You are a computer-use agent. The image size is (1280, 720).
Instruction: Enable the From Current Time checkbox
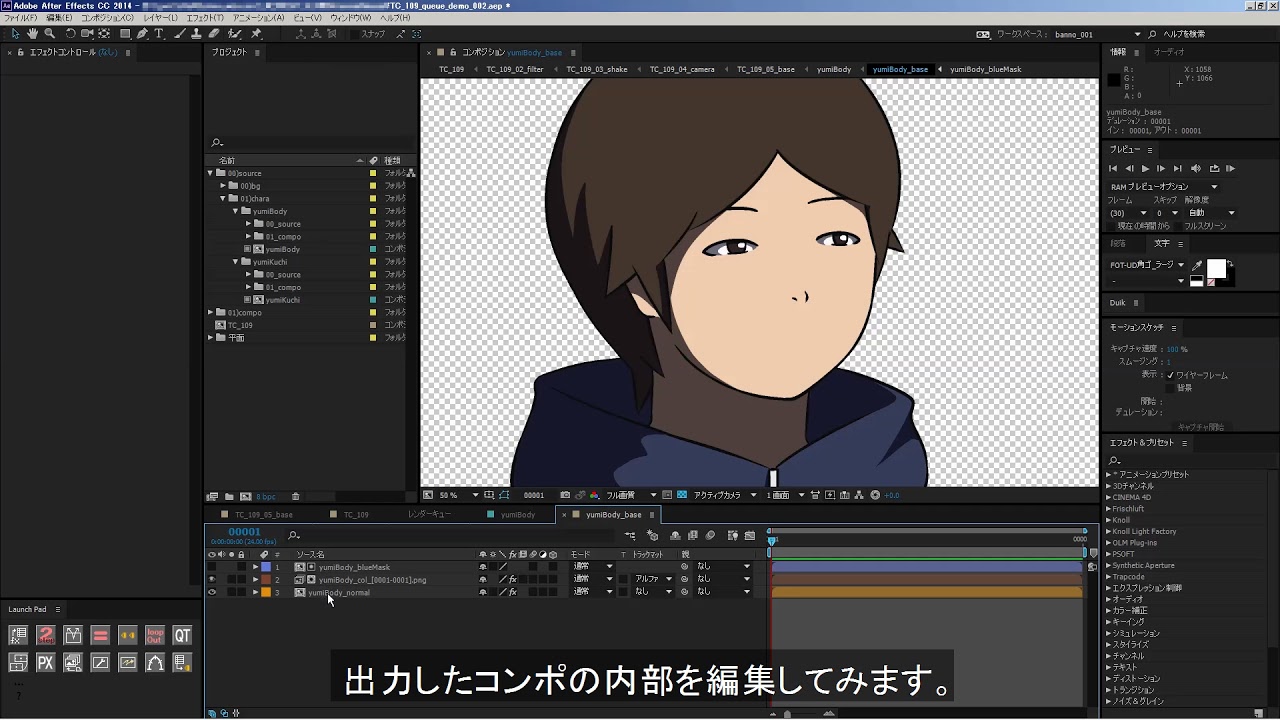1113,226
